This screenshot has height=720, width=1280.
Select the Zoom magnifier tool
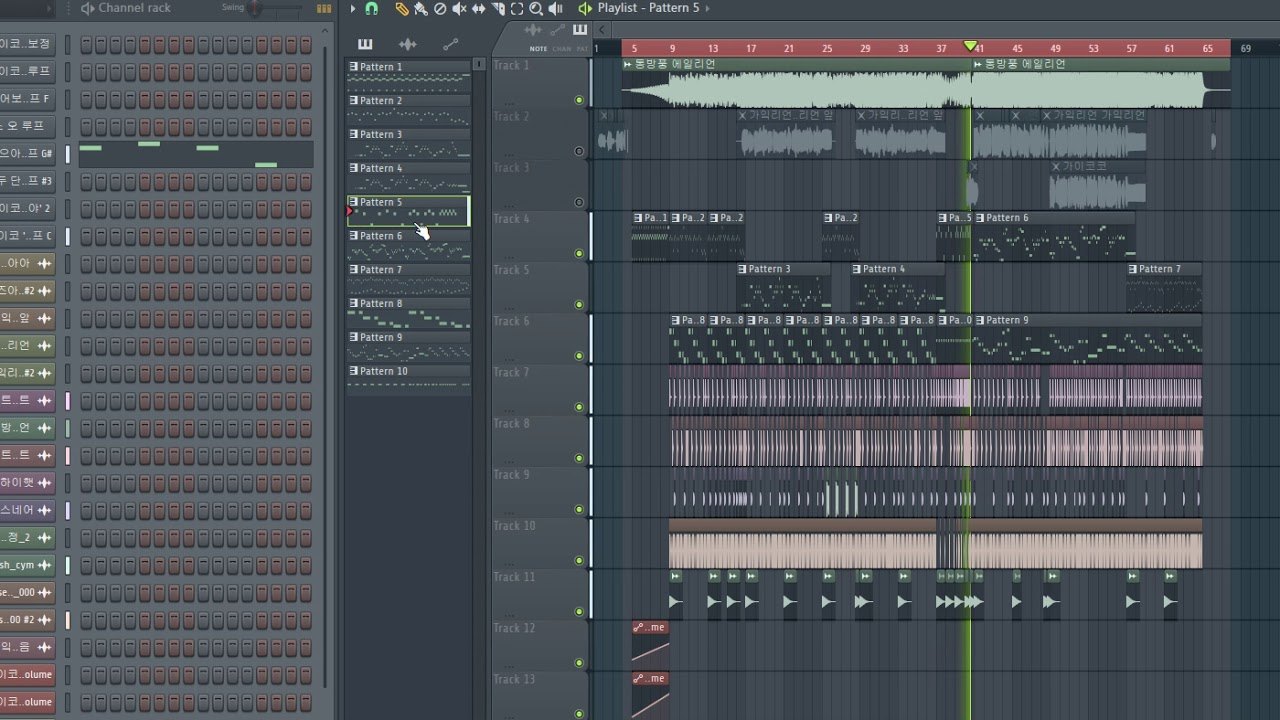click(x=536, y=8)
